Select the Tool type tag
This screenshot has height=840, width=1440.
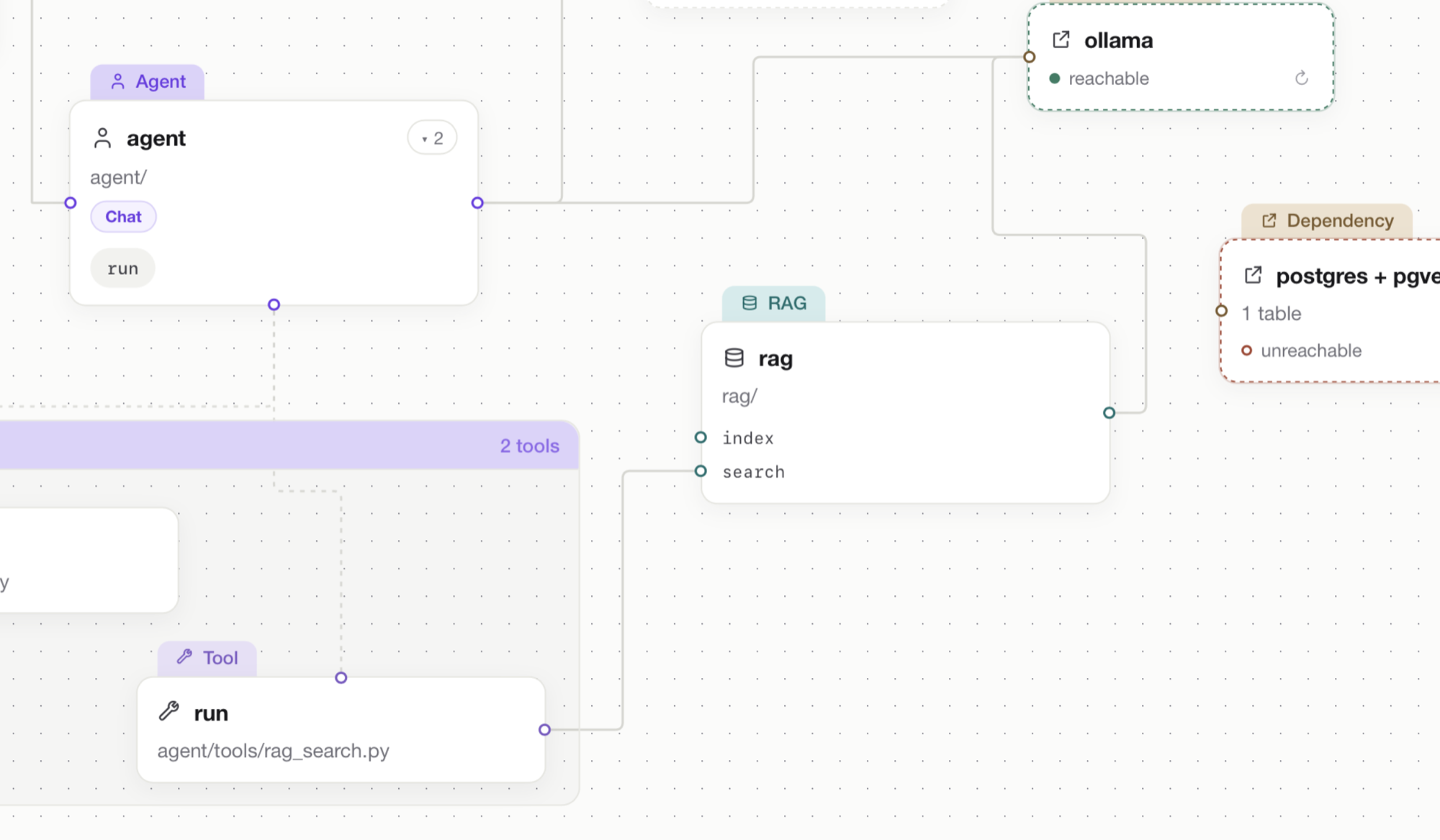pos(207,657)
